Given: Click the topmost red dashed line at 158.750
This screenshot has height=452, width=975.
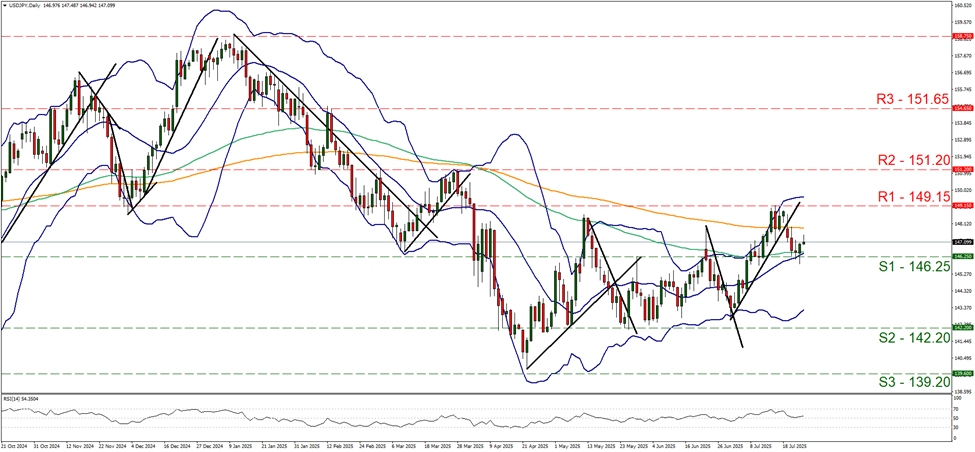Looking at the screenshot, I should tap(500, 36).
